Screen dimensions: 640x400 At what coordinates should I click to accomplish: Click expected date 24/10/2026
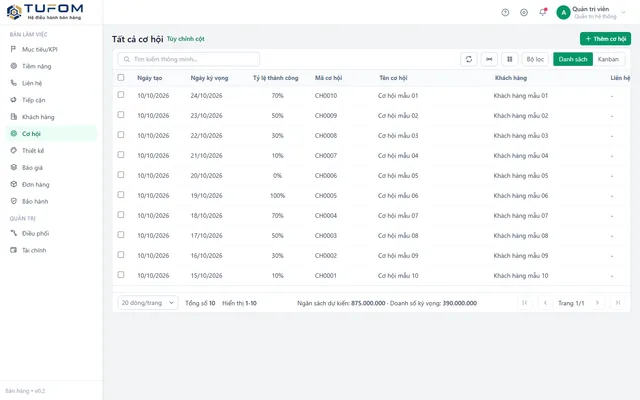tap(207, 96)
